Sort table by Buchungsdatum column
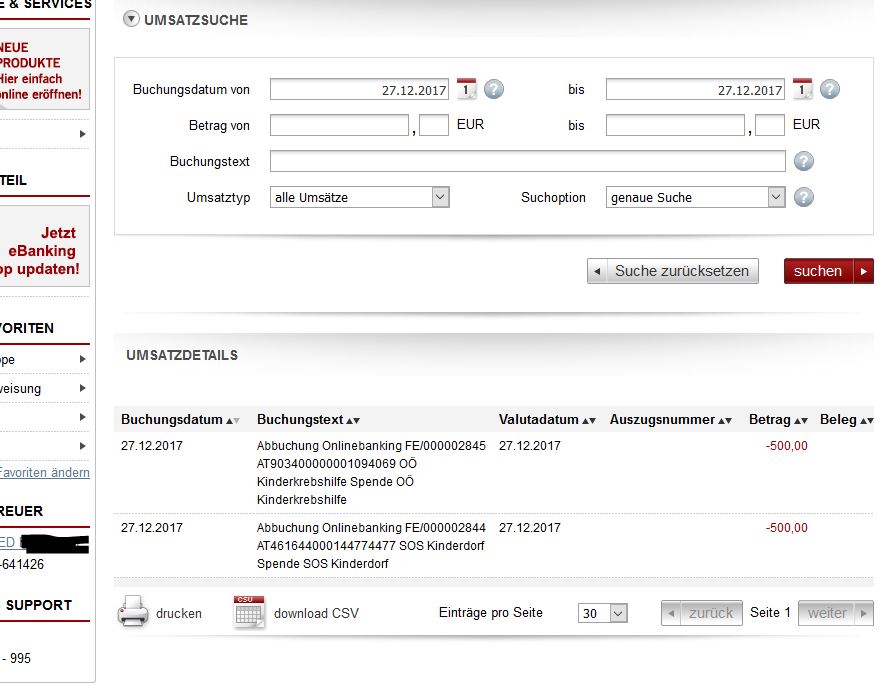 (180, 420)
